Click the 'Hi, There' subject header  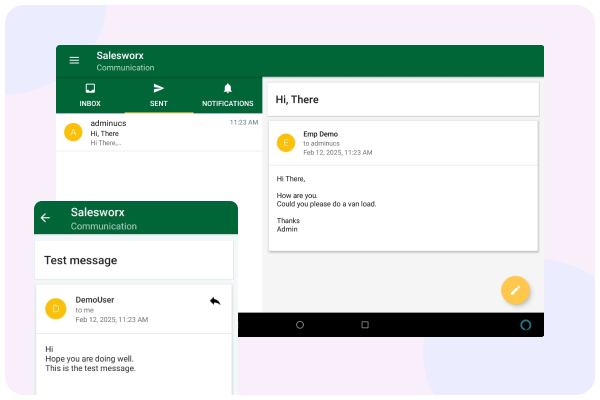point(296,99)
